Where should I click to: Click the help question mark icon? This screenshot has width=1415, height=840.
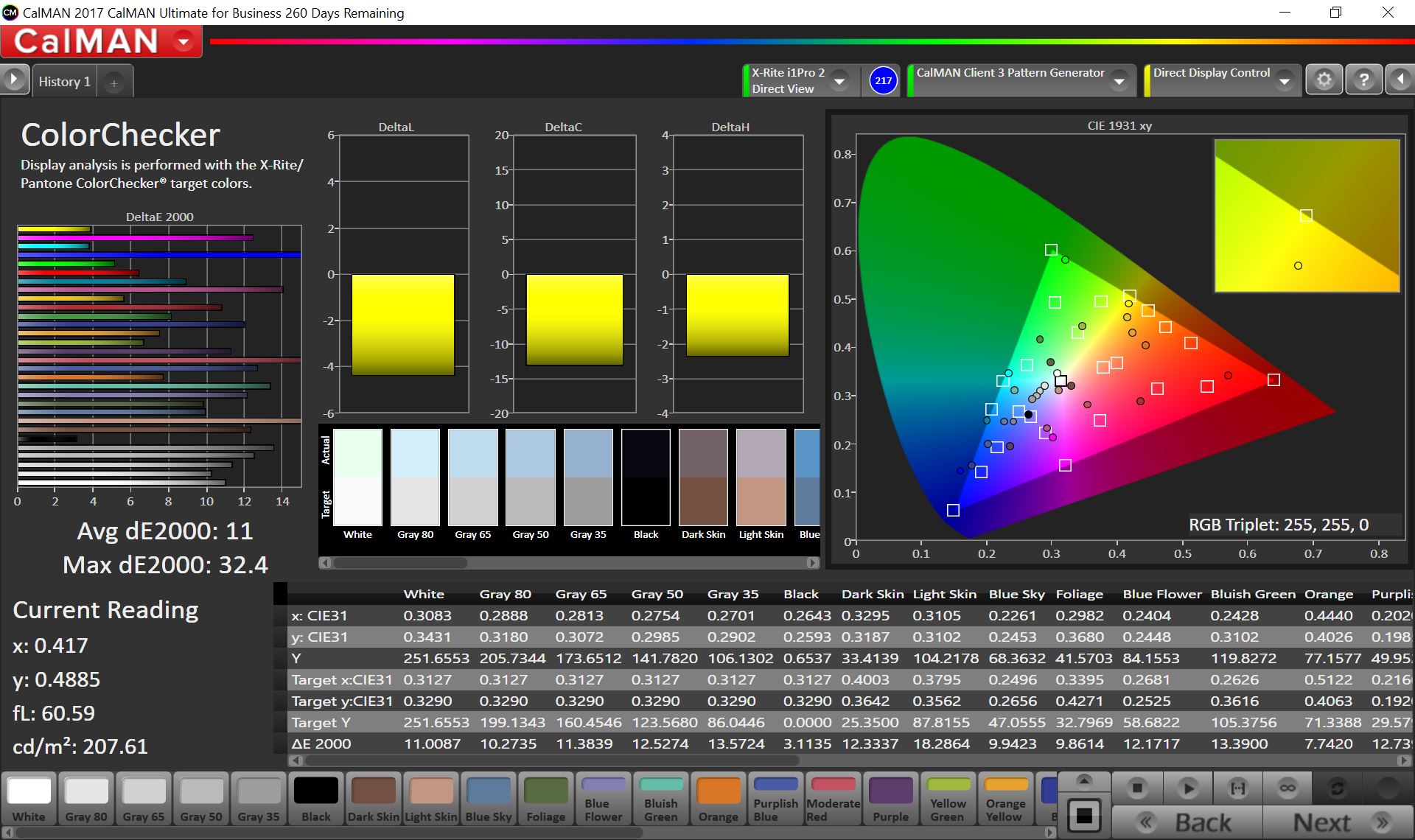click(1363, 80)
